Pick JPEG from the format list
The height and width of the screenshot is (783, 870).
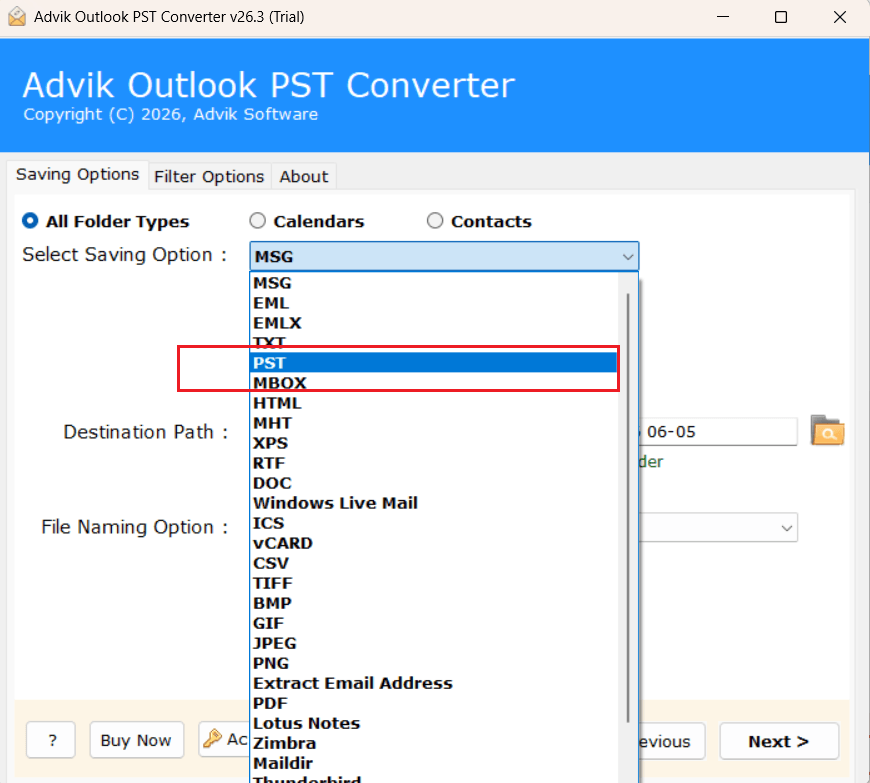pos(434,643)
